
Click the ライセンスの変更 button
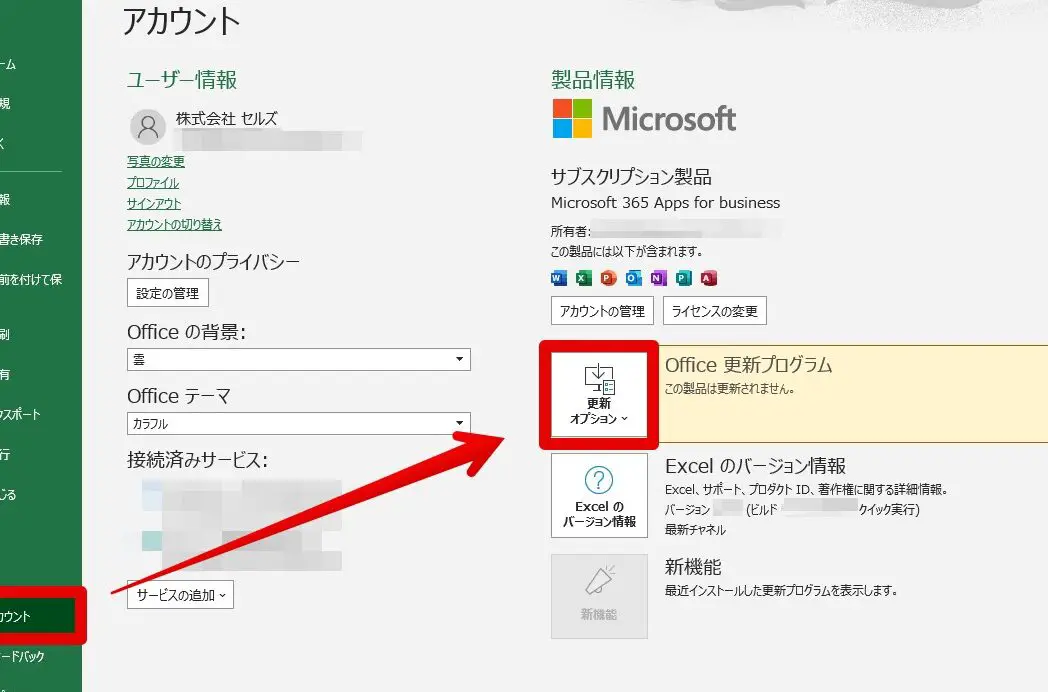pos(714,310)
